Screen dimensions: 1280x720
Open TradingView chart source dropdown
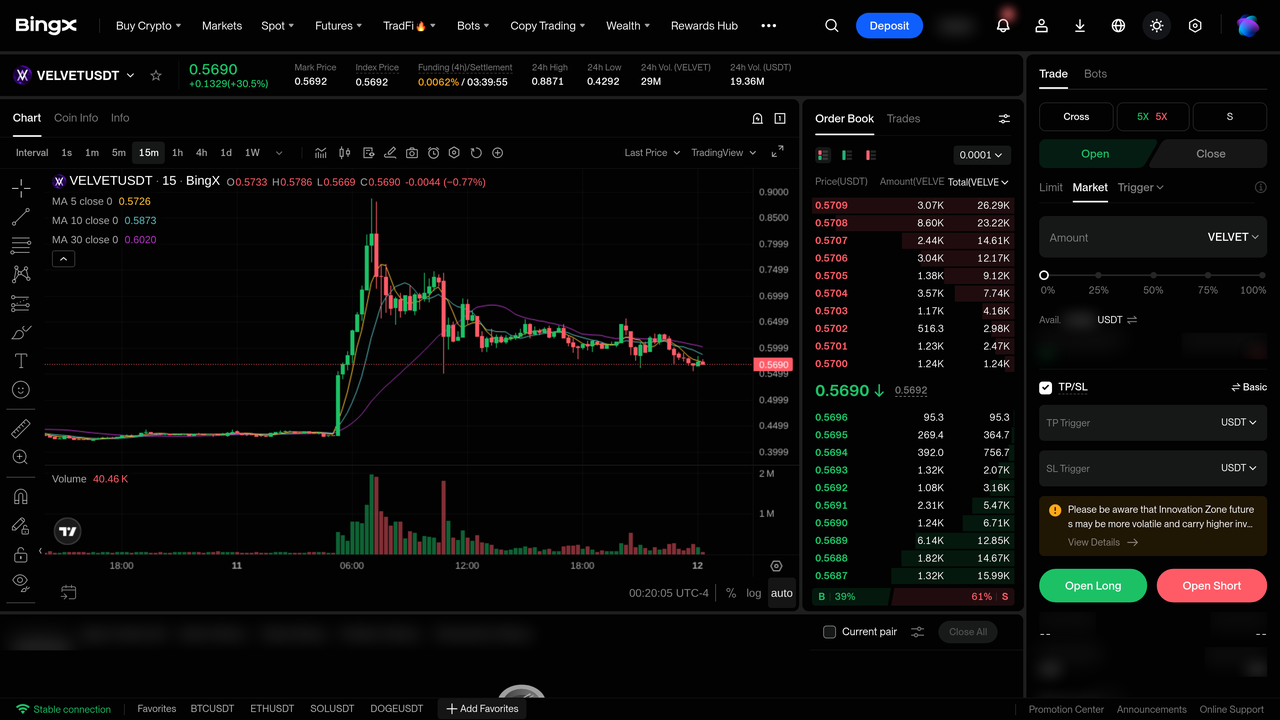tap(724, 153)
